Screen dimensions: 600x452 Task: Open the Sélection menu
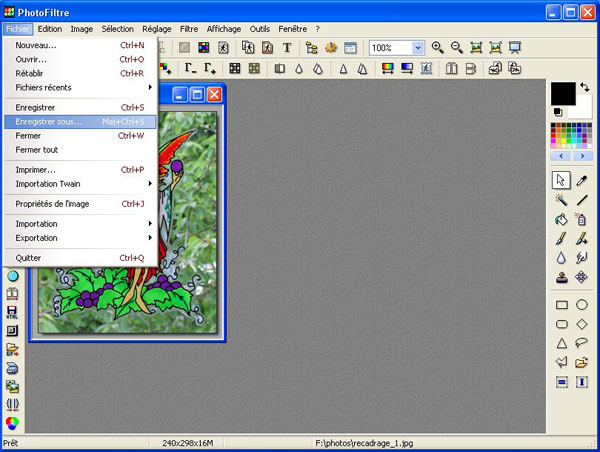117,29
